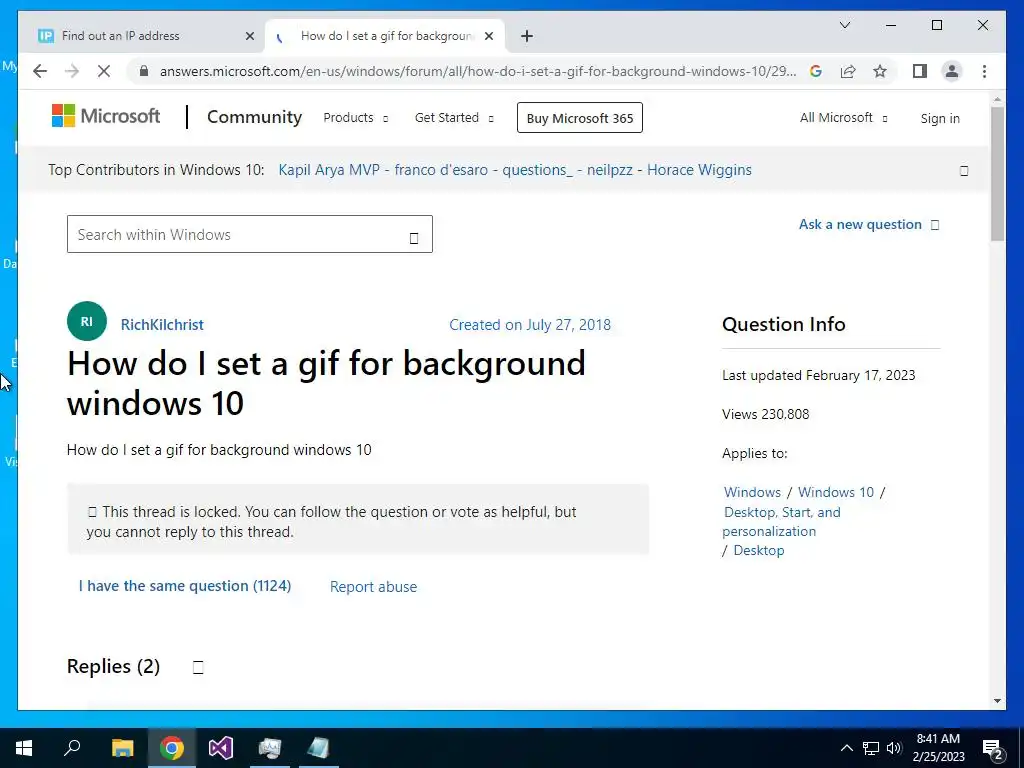Open a new browser tab
The height and width of the screenshot is (768, 1024).
[527, 36]
